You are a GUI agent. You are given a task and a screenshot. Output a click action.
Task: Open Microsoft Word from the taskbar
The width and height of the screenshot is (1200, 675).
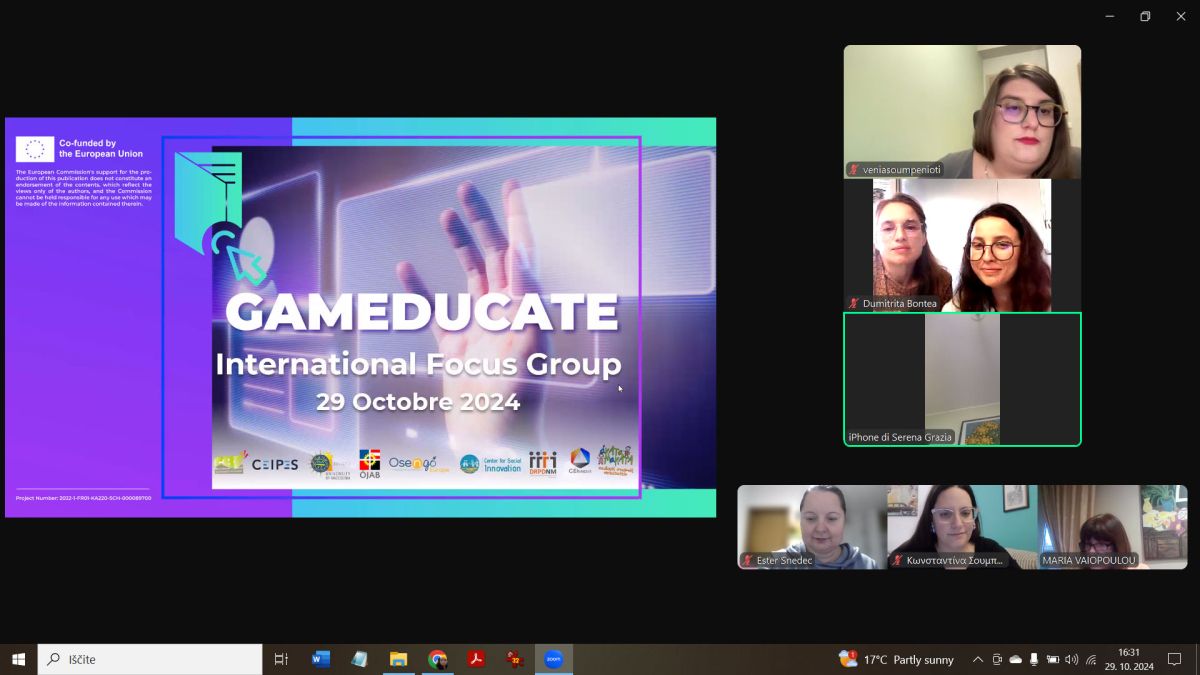click(x=321, y=659)
